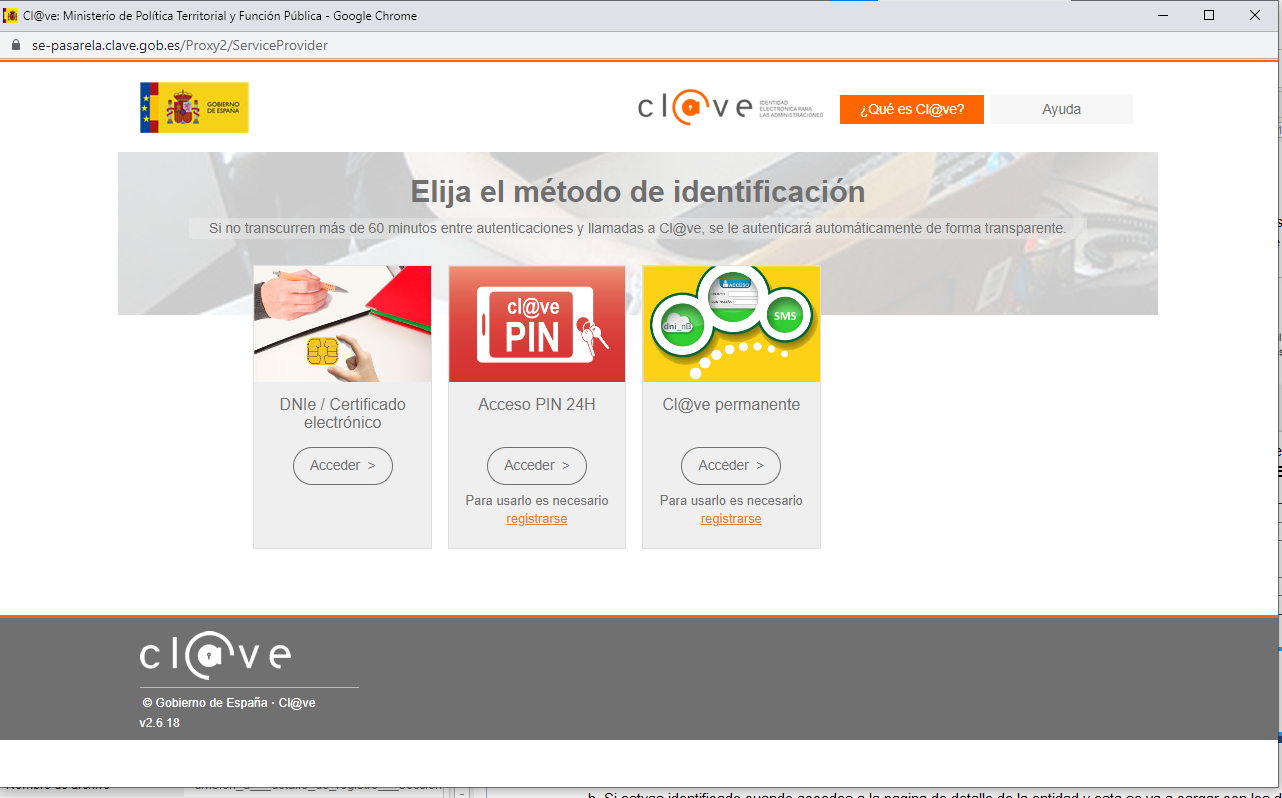Click the Acceso PIN 24H title
Screen dimensions: 1282x798
(537, 405)
